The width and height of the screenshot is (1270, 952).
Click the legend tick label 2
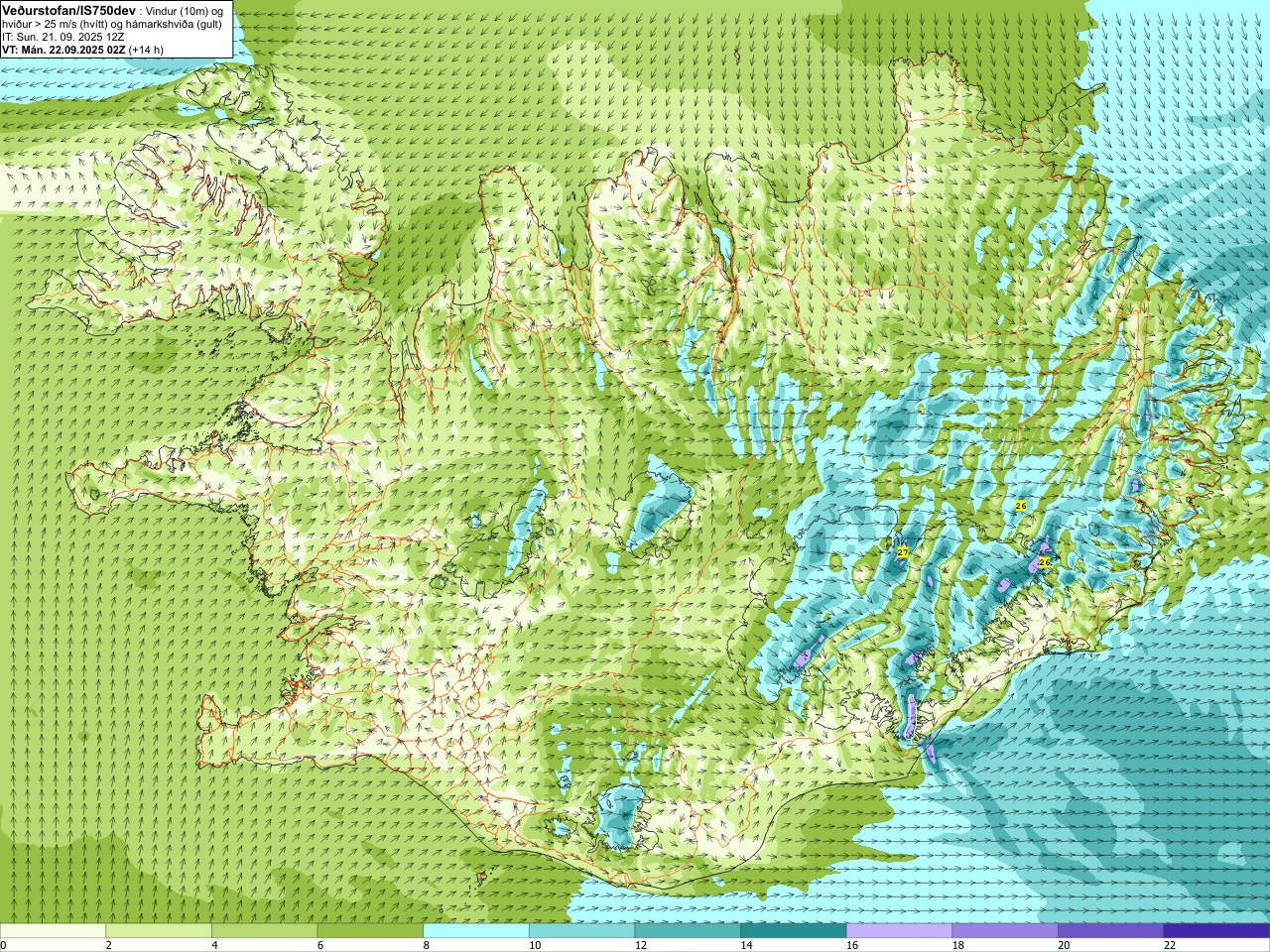[x=109, y=945]
